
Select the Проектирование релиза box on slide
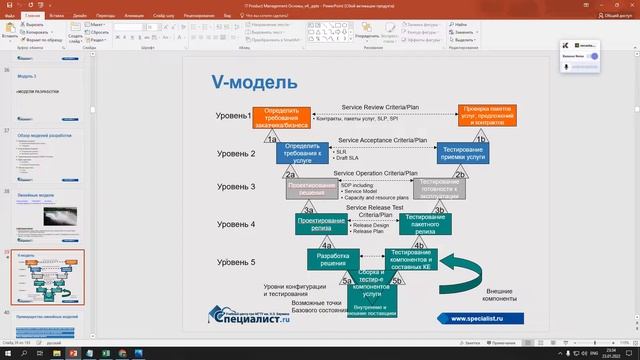point(321,224)
